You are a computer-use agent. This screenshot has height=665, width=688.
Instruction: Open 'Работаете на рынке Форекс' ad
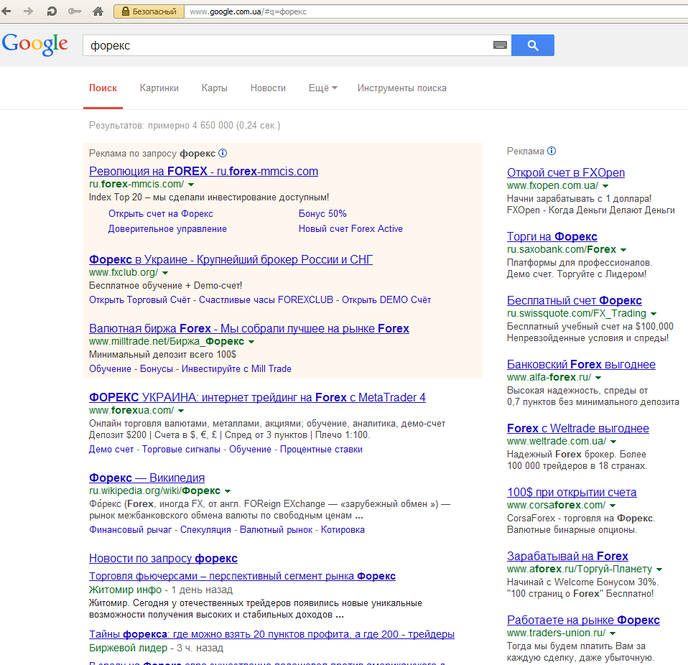(583, 620)
